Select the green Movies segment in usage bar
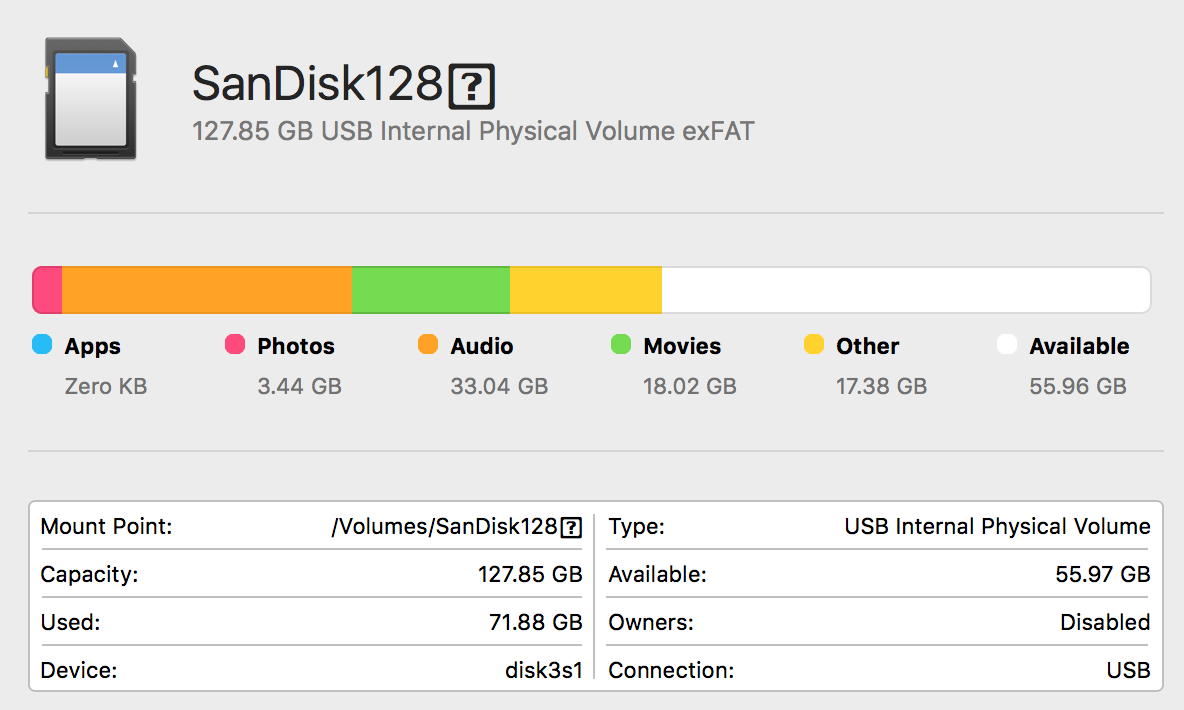 [x=431, y=290]
